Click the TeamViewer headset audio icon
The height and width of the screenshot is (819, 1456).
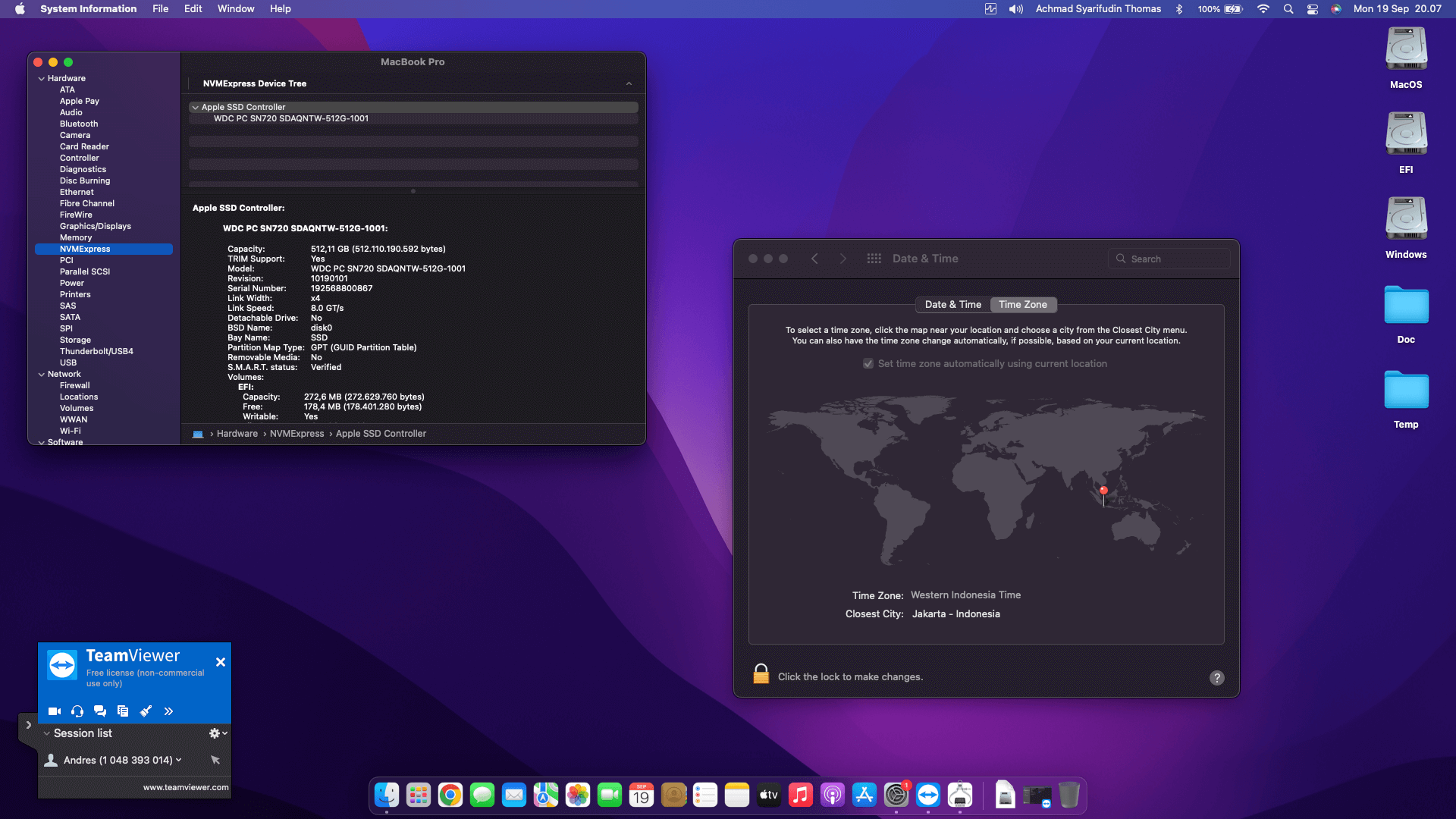(77, 711)
